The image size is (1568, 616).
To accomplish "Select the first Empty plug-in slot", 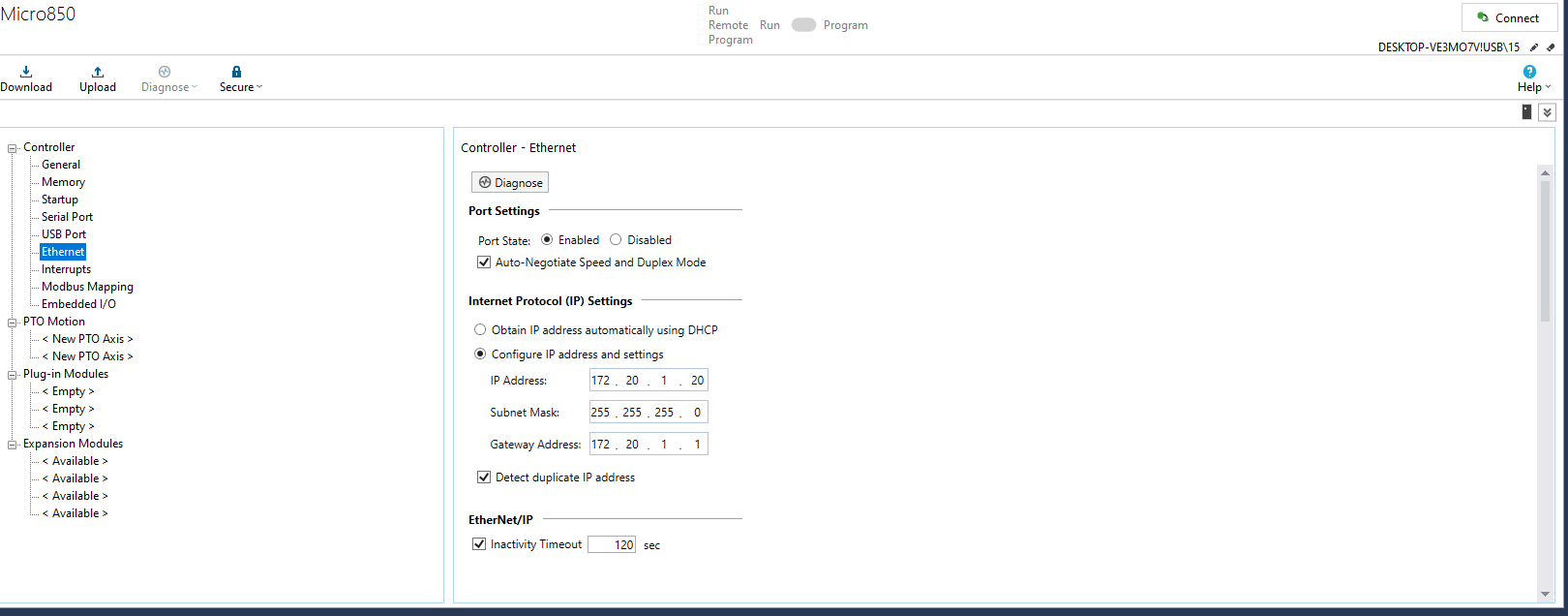I will coord(69,391).
